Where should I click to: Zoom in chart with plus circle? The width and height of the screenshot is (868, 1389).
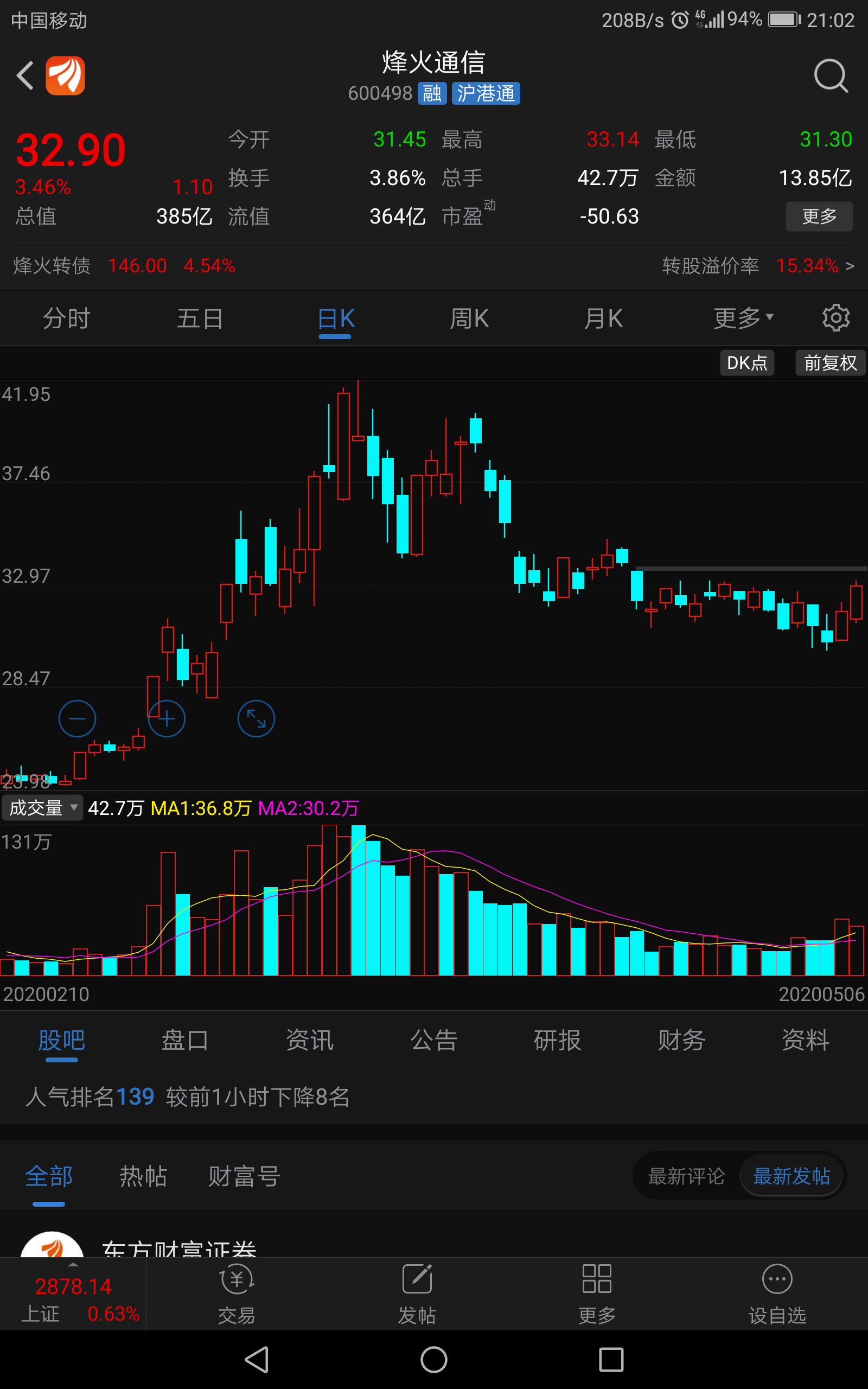(x=167, y=718)
